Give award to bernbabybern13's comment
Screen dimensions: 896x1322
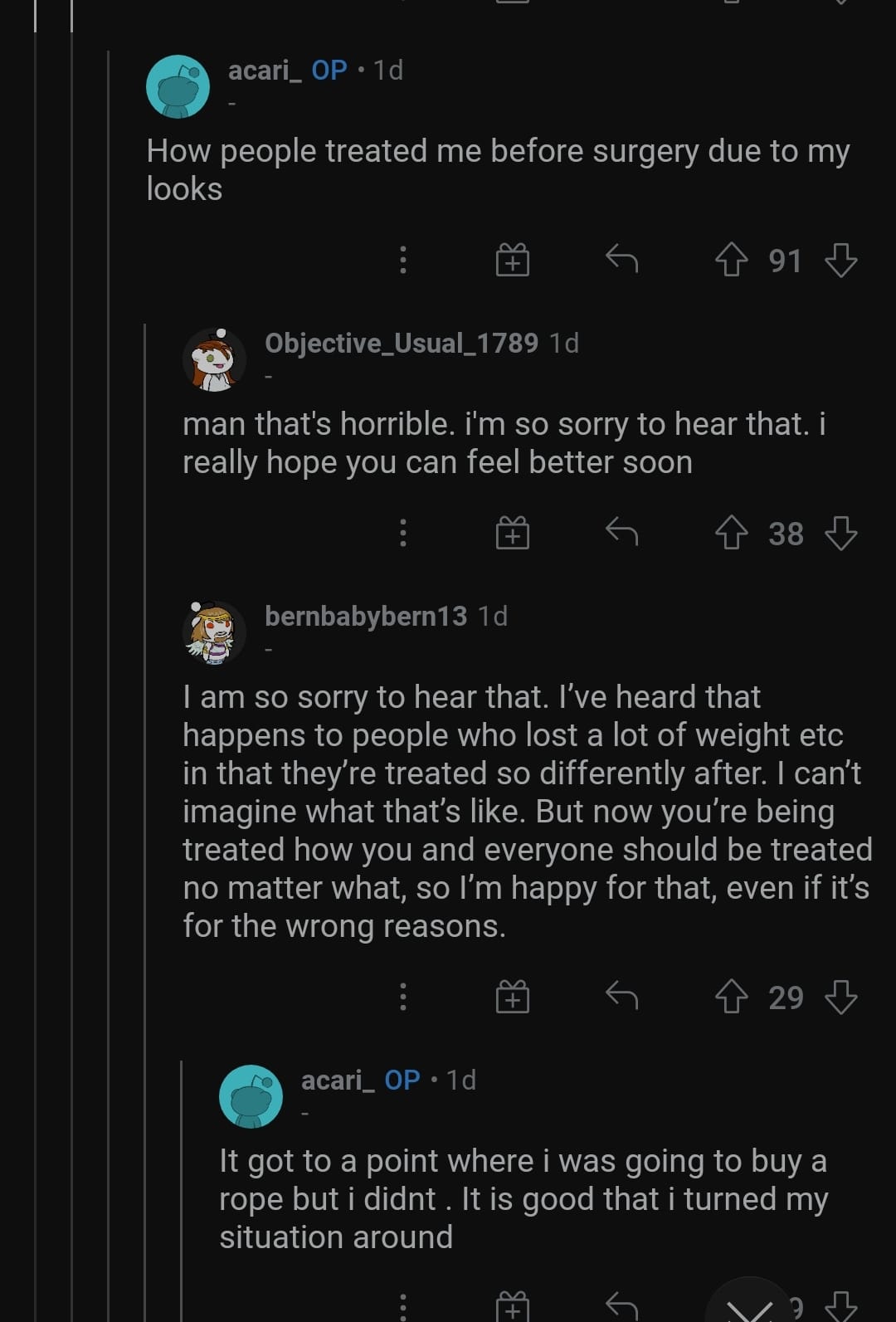point(513,997)
